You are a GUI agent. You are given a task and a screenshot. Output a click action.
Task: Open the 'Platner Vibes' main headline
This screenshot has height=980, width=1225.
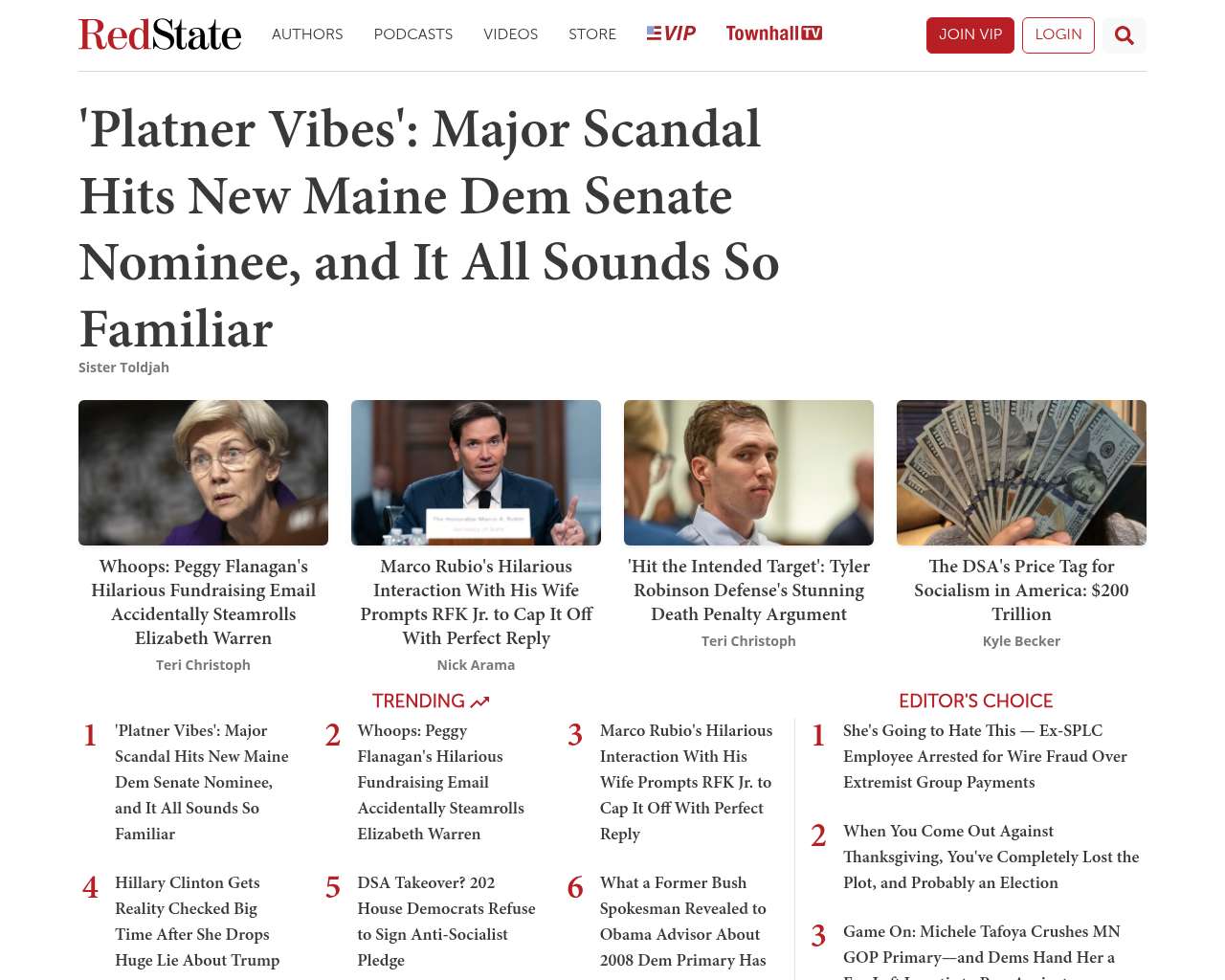[x=429, y=229]
